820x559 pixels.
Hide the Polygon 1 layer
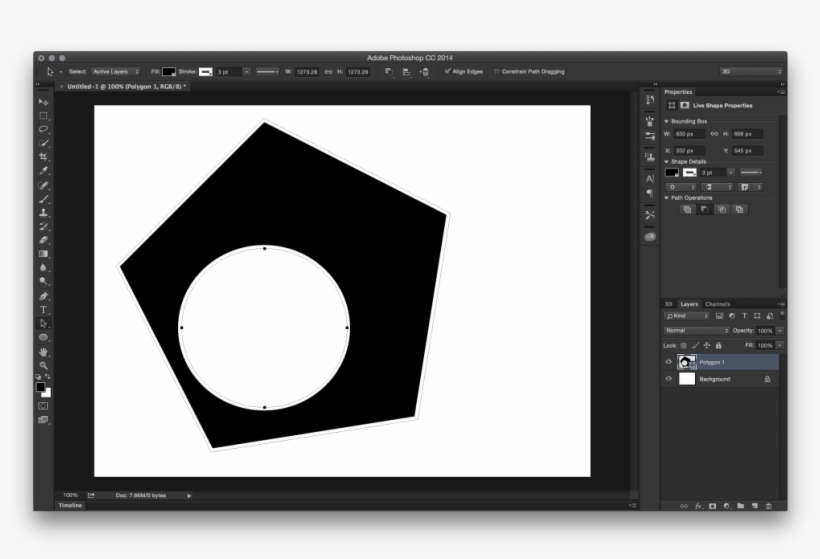669,362
